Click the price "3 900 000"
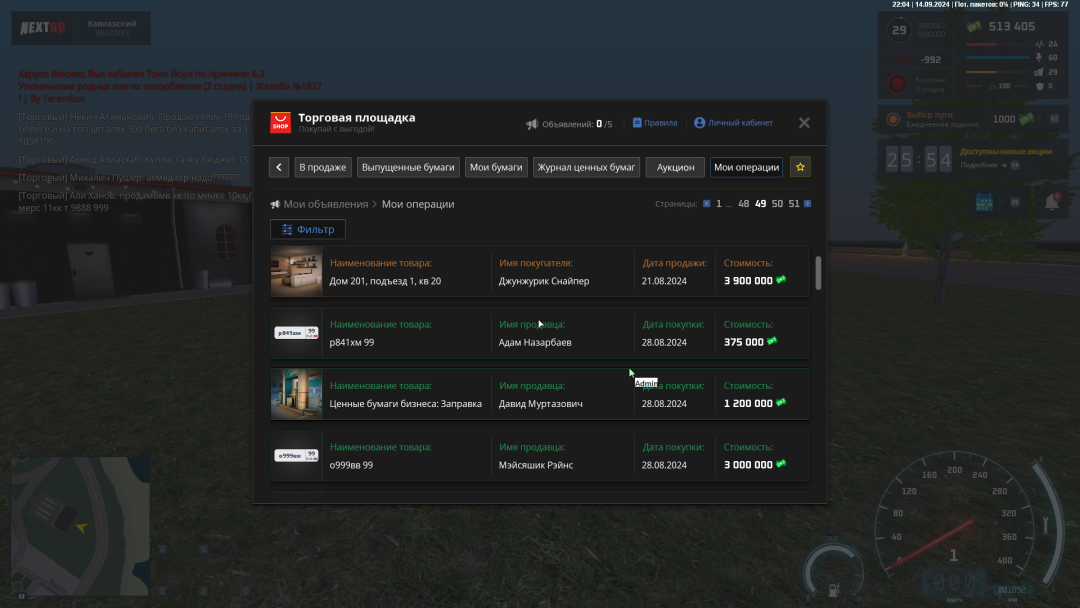This screenshot has width=1080, height=608. (748, 281)
